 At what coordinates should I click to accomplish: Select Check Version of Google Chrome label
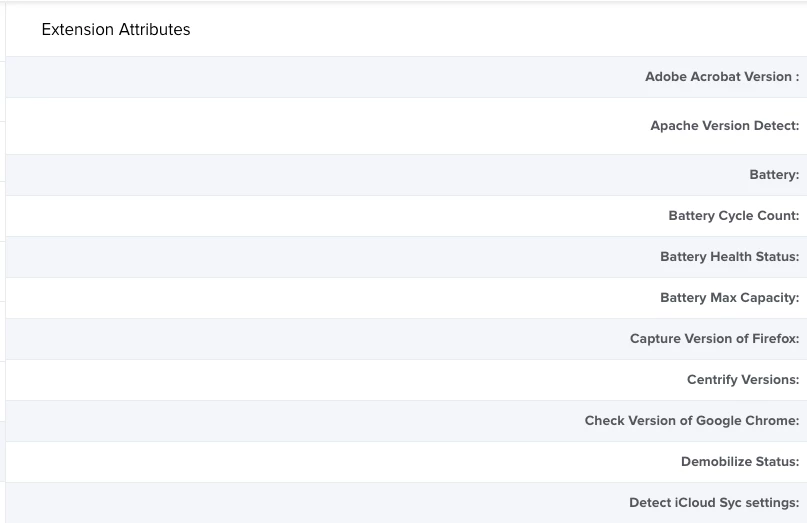(692, 421)
